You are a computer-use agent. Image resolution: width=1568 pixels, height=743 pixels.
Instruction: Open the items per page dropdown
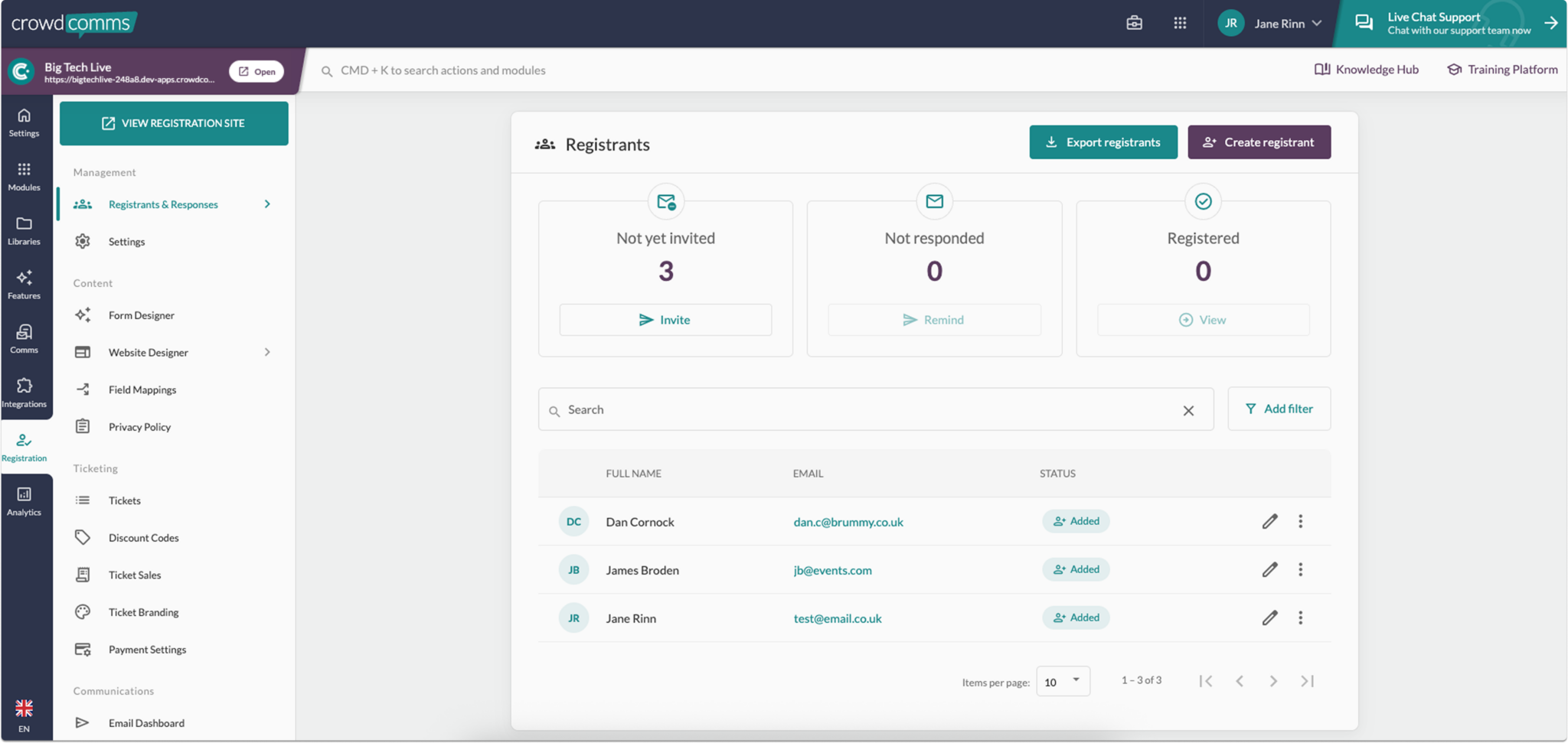pos(1063,681)
